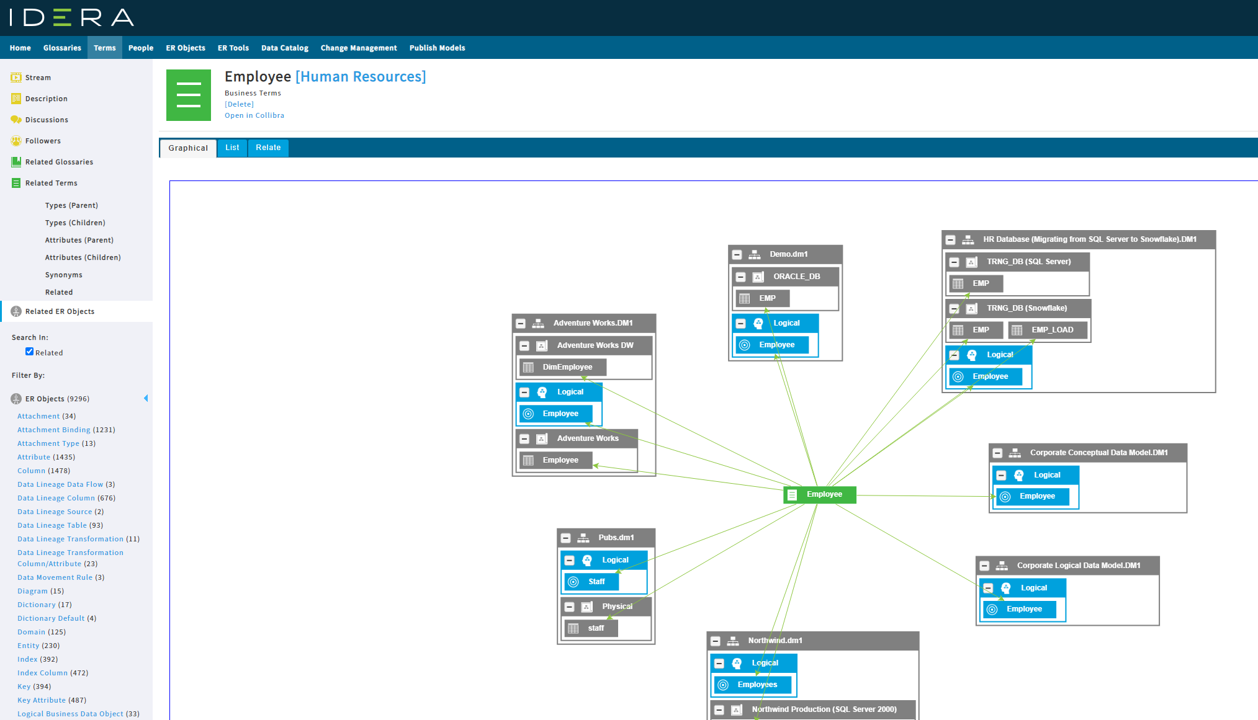Filter by Dictionary Default link
Screen dimensions: 1258x720
51,618
